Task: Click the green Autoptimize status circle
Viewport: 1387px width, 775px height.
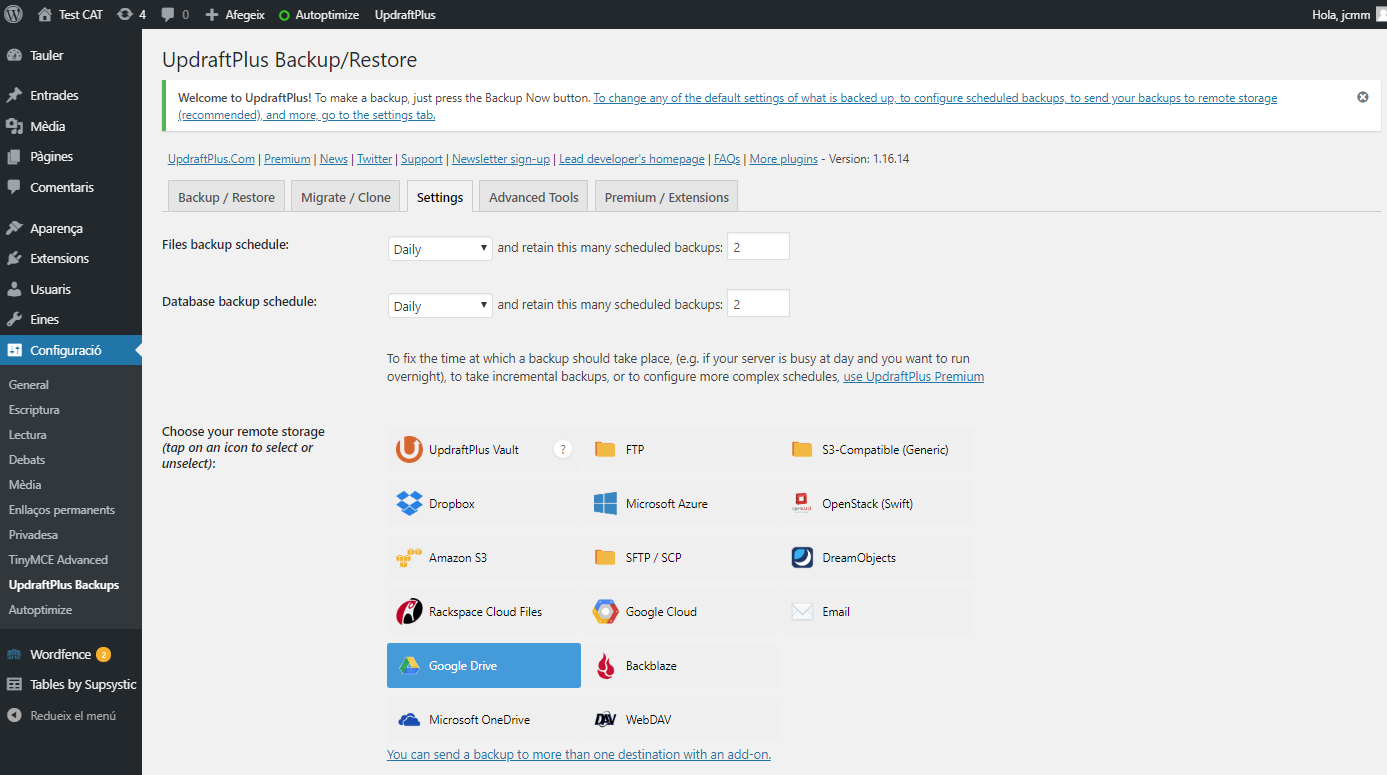Action: (284, 15)
